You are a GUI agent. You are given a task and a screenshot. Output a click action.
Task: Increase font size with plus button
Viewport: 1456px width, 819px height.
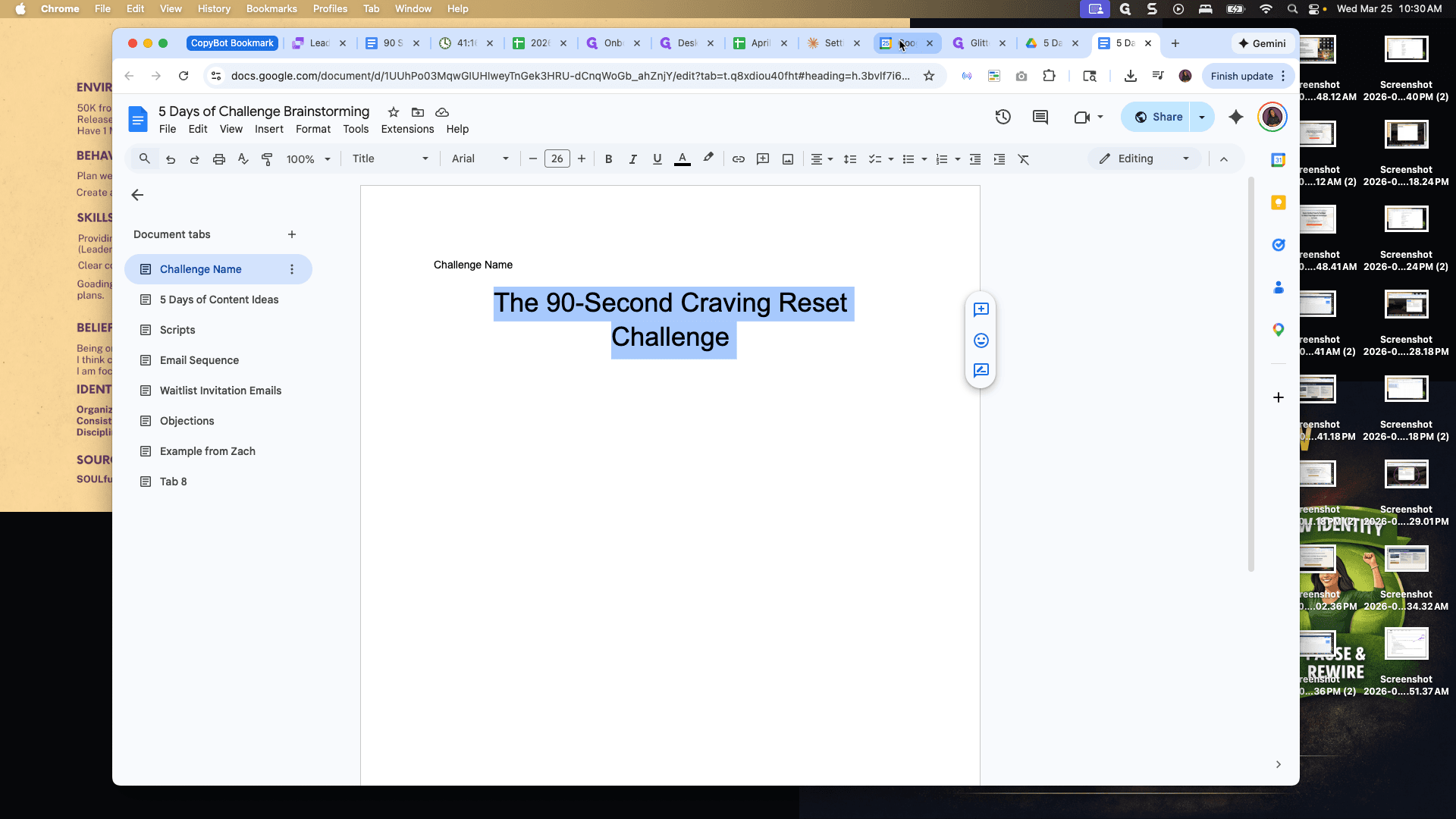pos(582,158)
